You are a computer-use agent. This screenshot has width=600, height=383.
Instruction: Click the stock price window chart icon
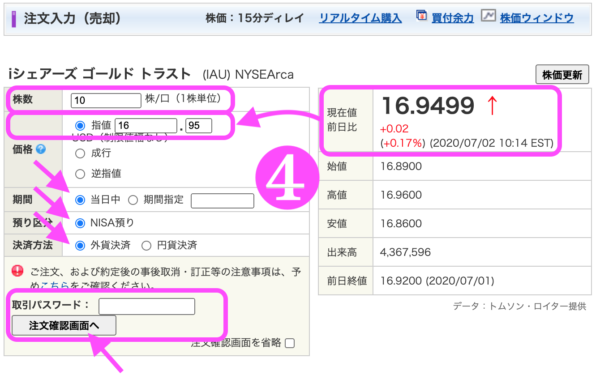488,16
